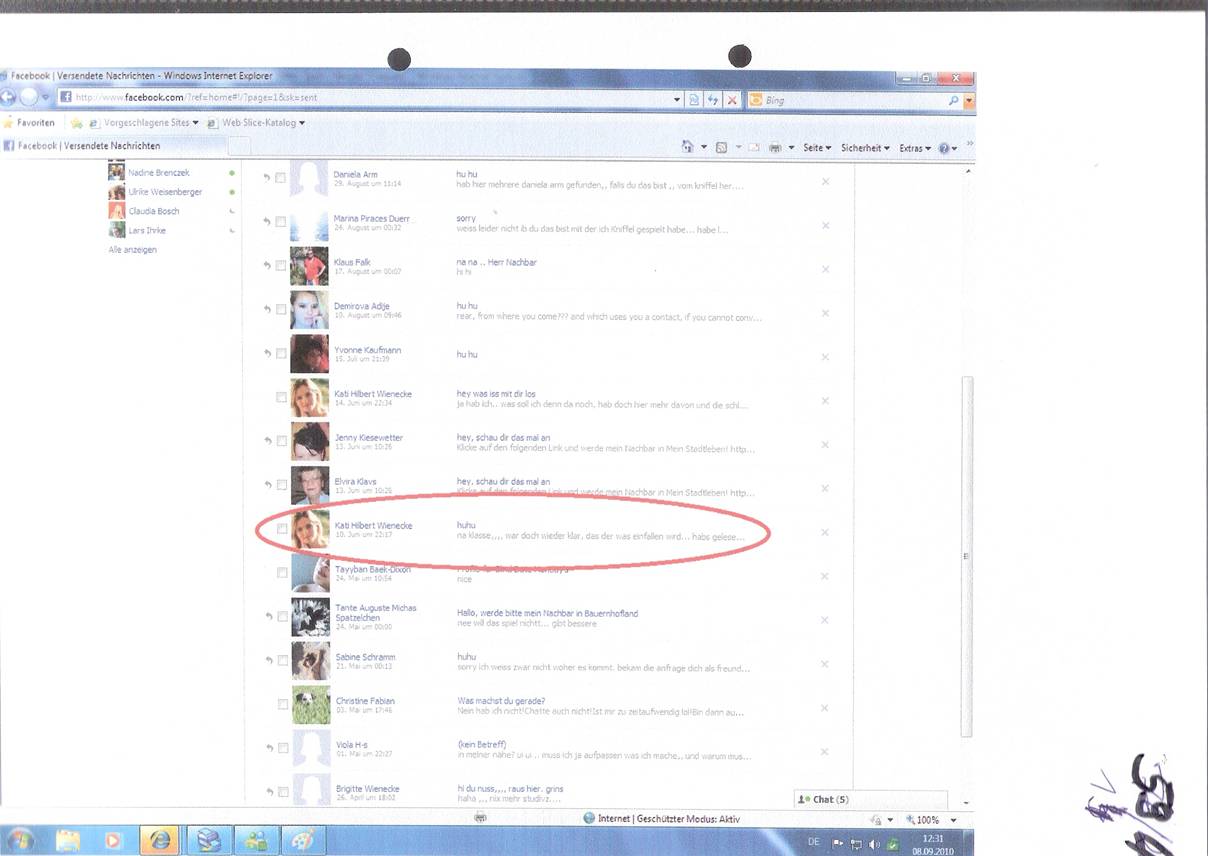Click the page's vertical scrollbar
Screen dimensions: 1208x856
click(966, 555)
